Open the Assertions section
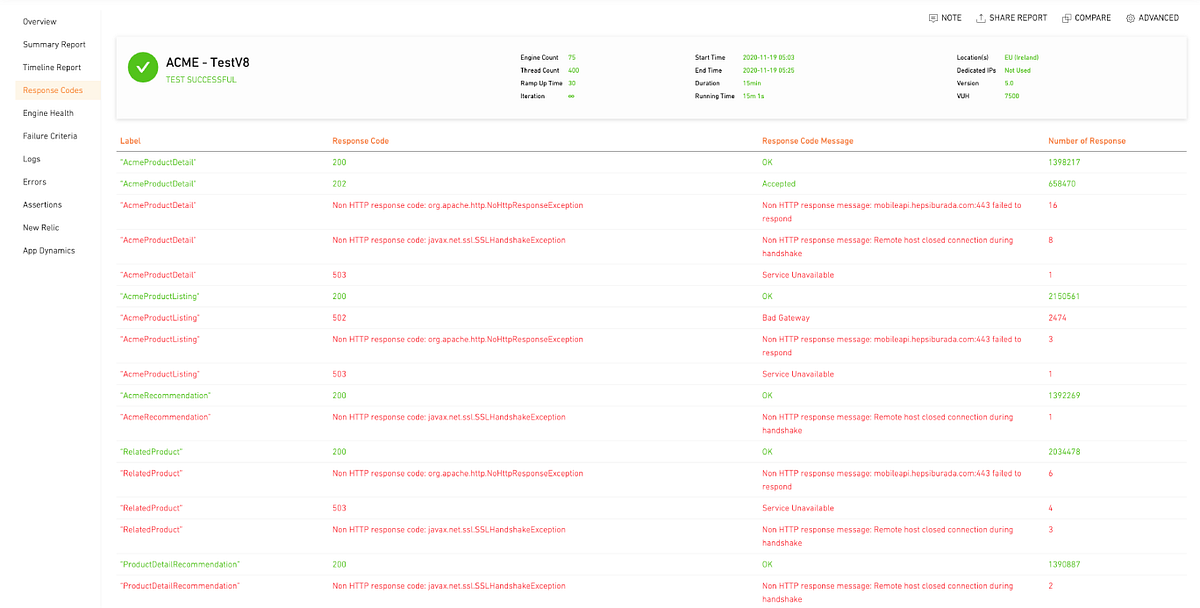 pyautogui.click(x=43, y=205)
